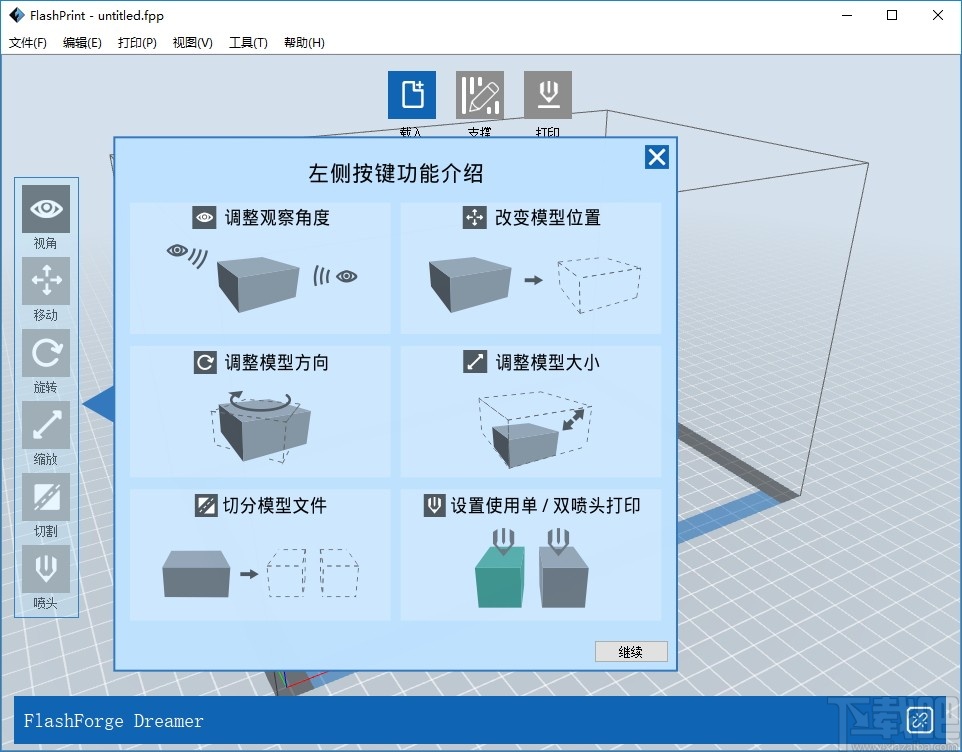Close the button introduction dialog
Viewport: 962px width, 752px height.
pos(657,156)
